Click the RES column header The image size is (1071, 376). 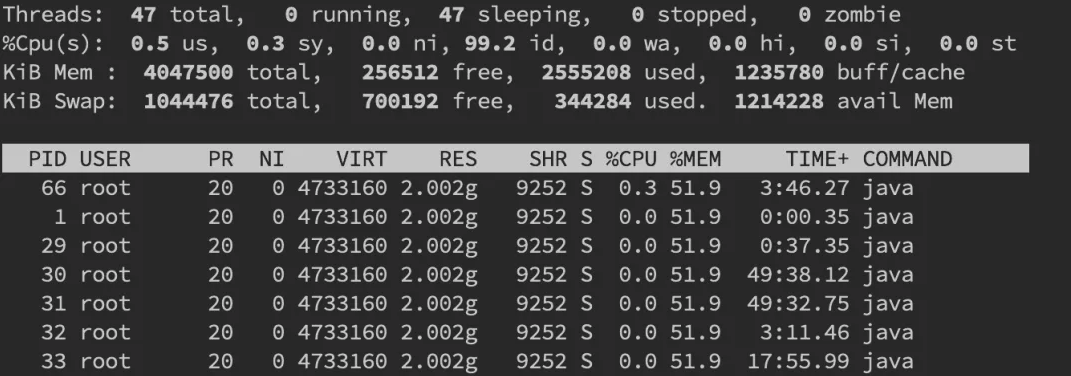pyautogui.click(x=458, y=159)
